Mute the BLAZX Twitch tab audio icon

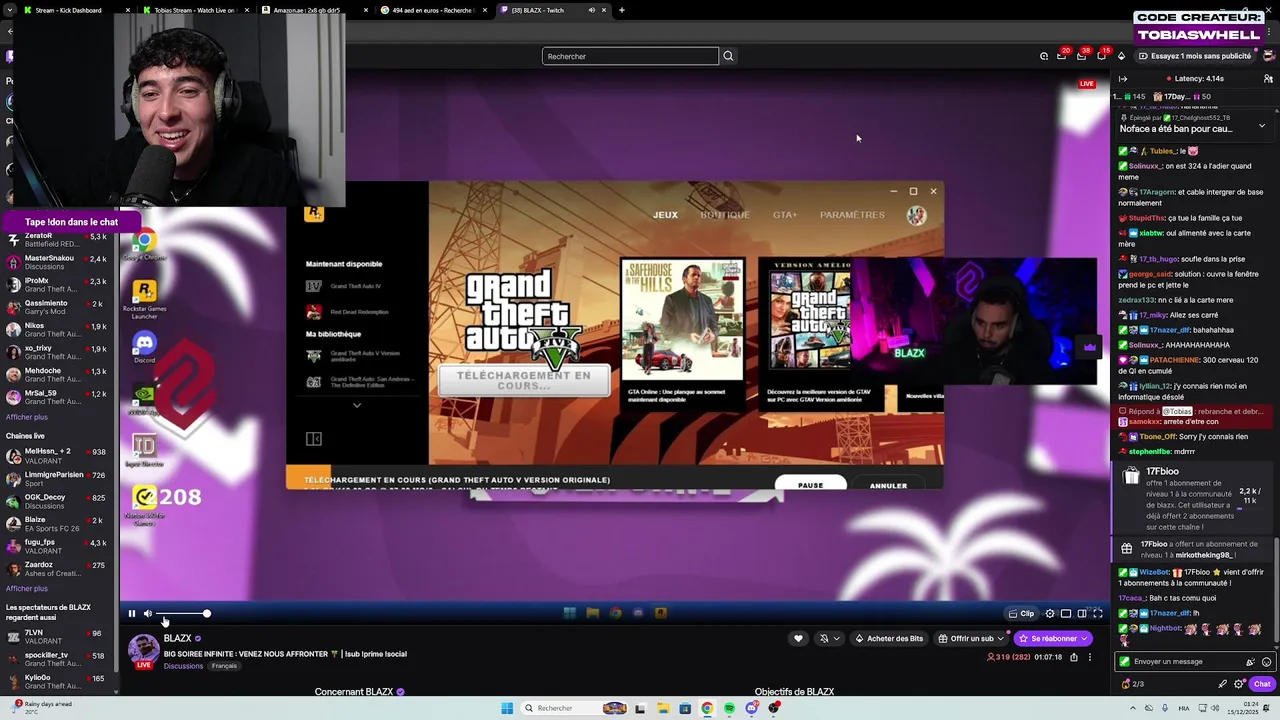591,10
